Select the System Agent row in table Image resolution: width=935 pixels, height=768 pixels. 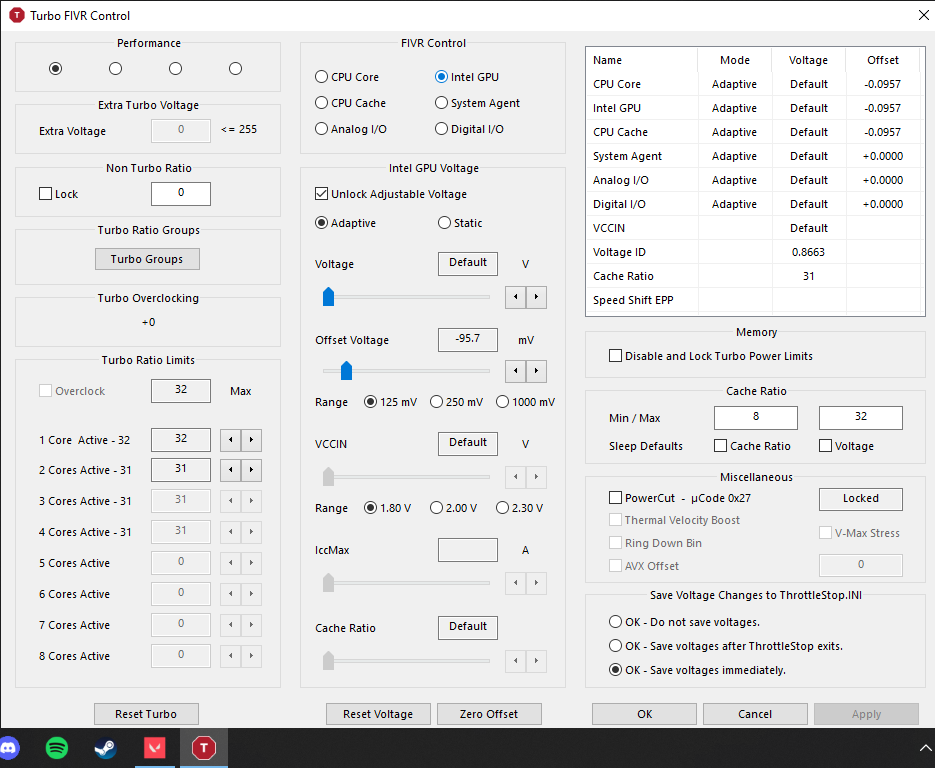click(755, 156)
